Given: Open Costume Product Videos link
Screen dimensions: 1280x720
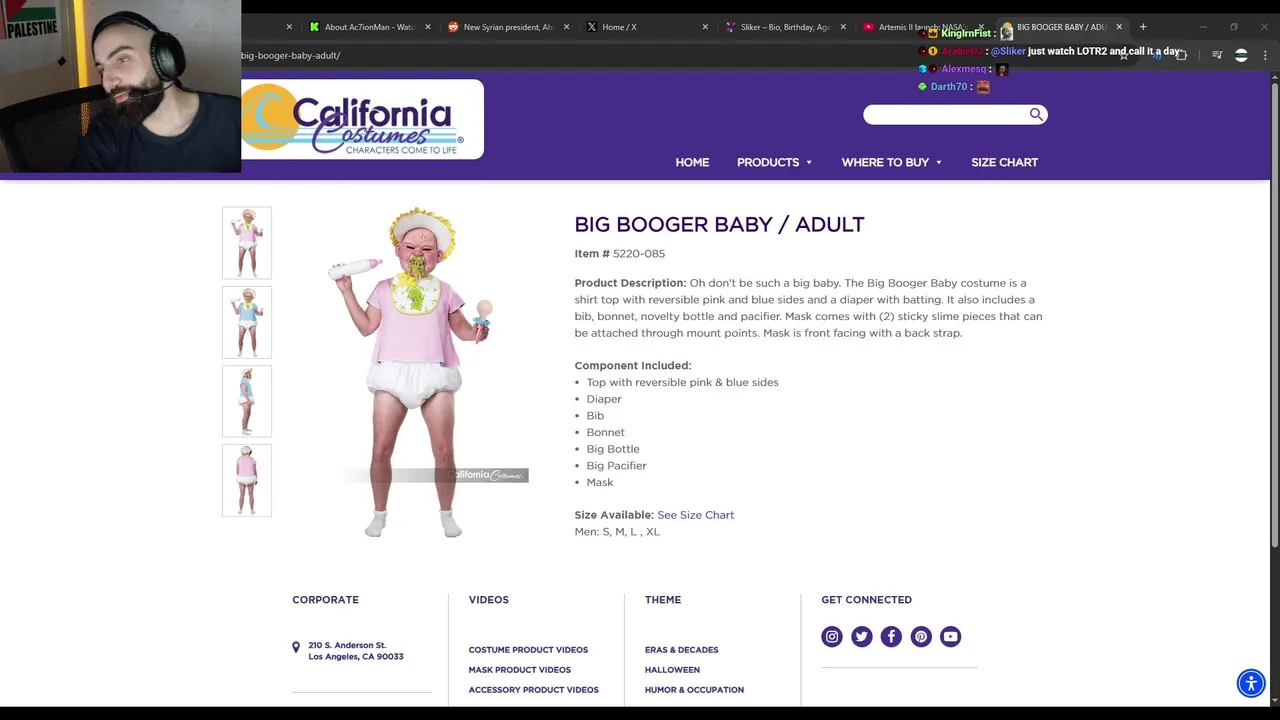Looking at the screenshot, I should 528,650.
